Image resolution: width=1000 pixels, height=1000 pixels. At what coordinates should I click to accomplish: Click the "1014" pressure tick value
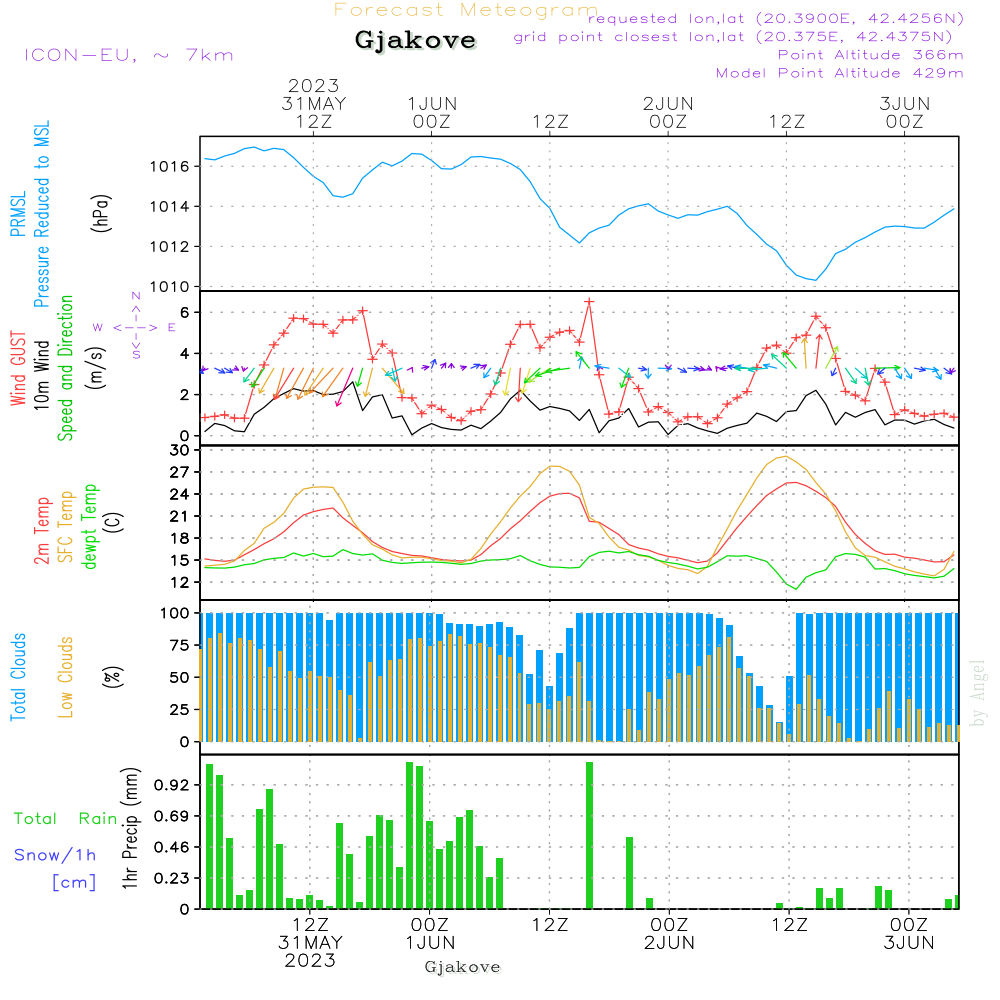pos(170,207)
